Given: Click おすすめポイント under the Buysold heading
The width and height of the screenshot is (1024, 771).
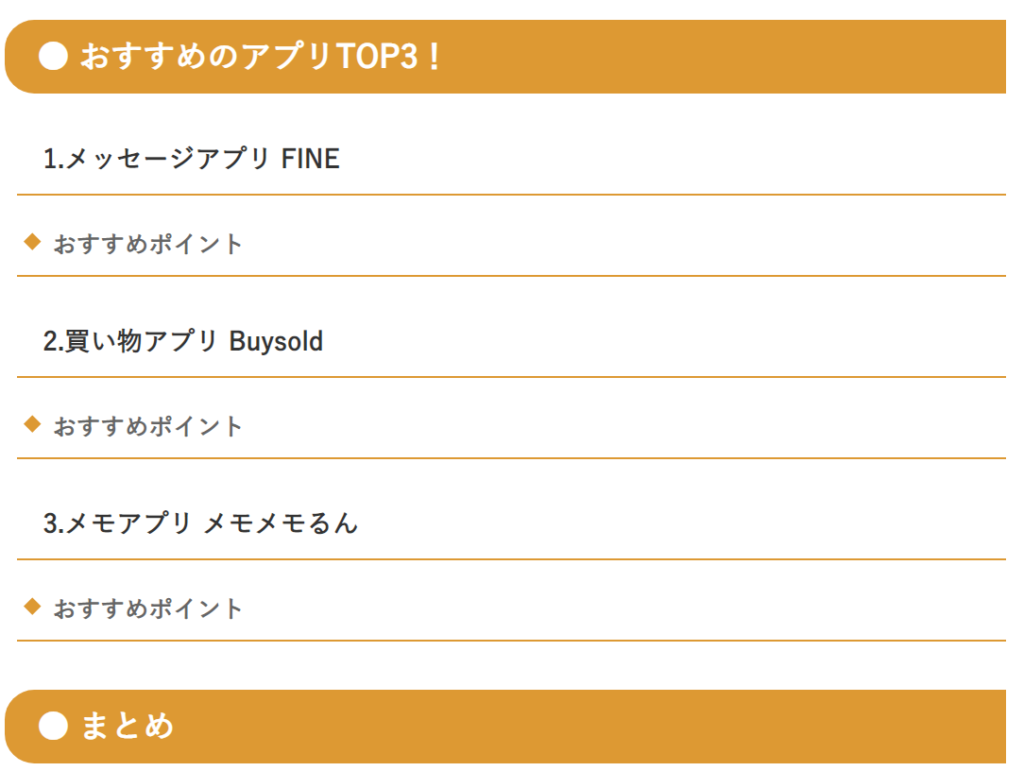Looking at the screenshot, I should click(148, 427).
